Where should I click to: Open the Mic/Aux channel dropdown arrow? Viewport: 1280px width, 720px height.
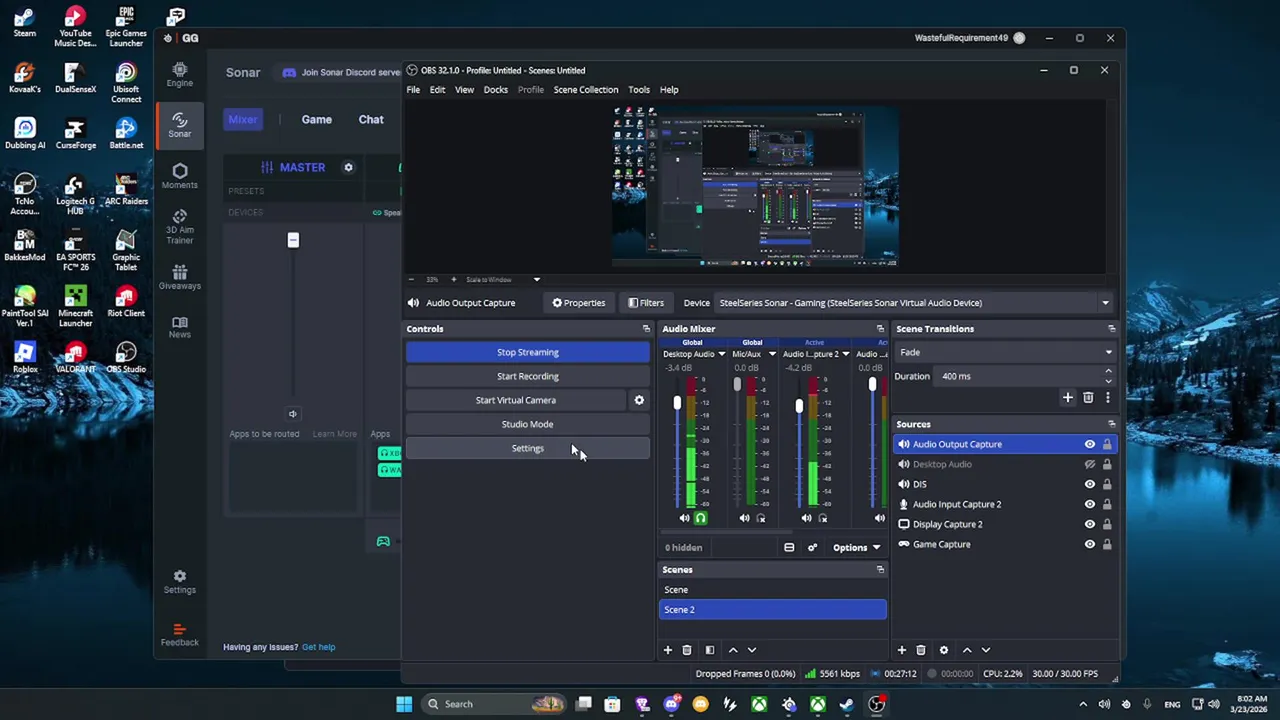[771, 354]
